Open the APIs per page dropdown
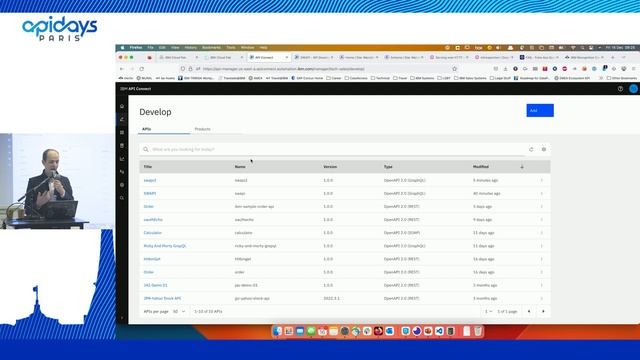640x360 pixels. coord(179,311)
